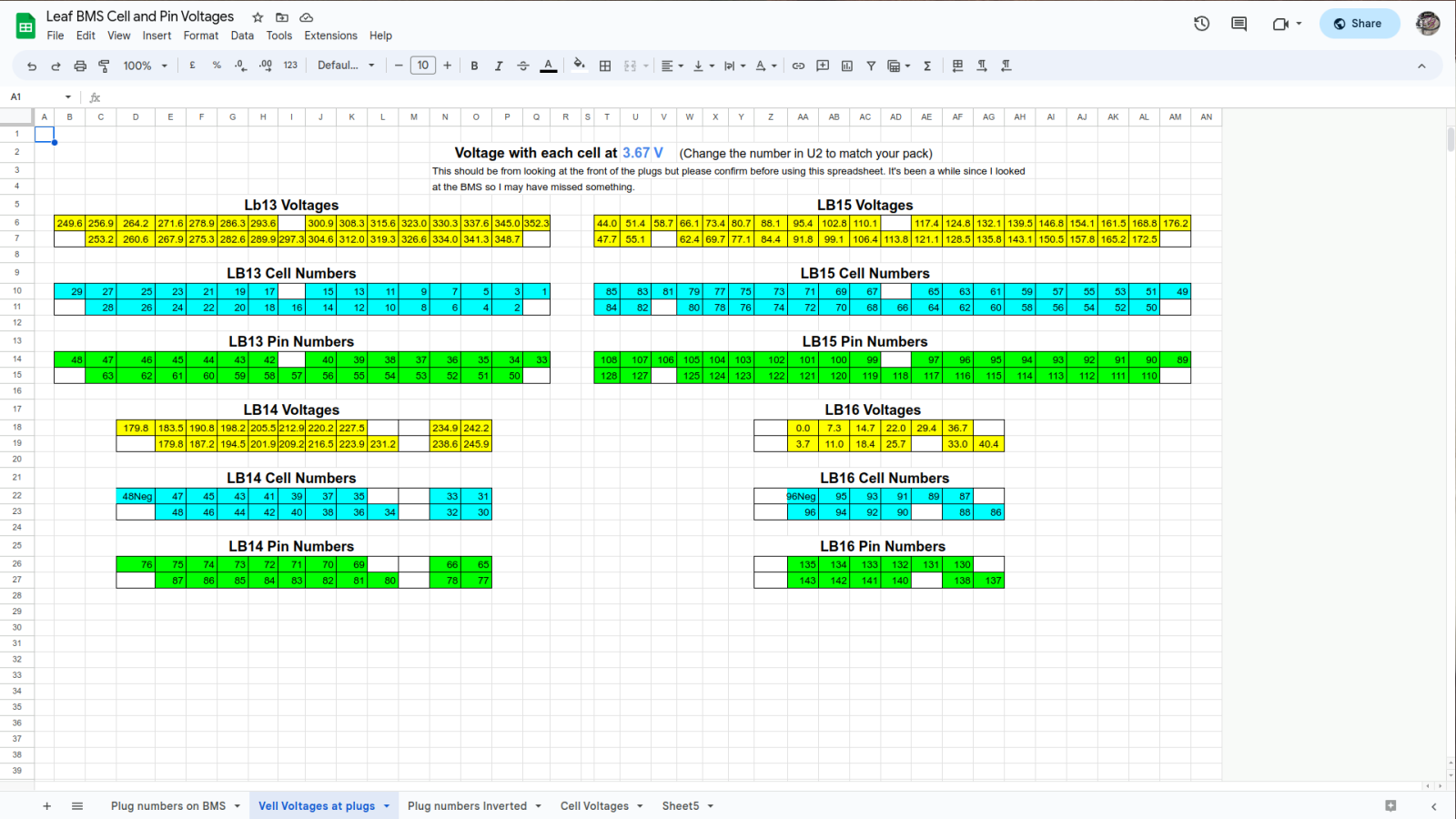Toggle strikethrough formatting

click(523, 66)
